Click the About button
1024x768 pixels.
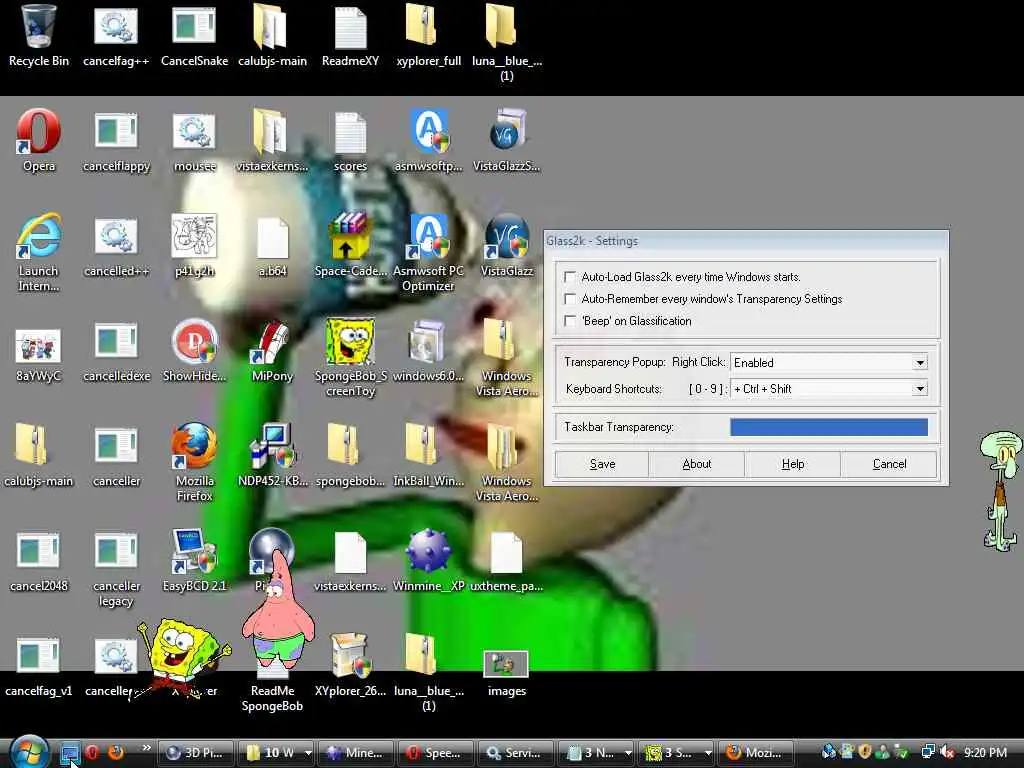click(697, 464)
